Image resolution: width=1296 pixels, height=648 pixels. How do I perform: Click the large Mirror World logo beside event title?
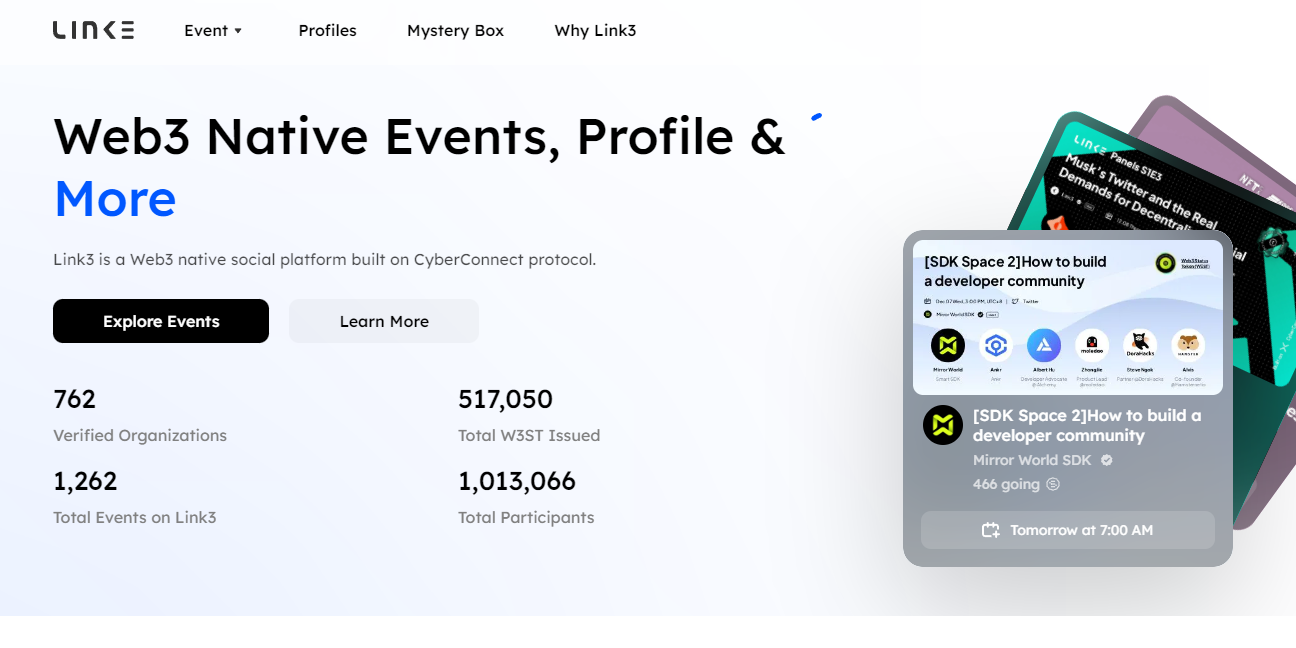click(943, 425)
